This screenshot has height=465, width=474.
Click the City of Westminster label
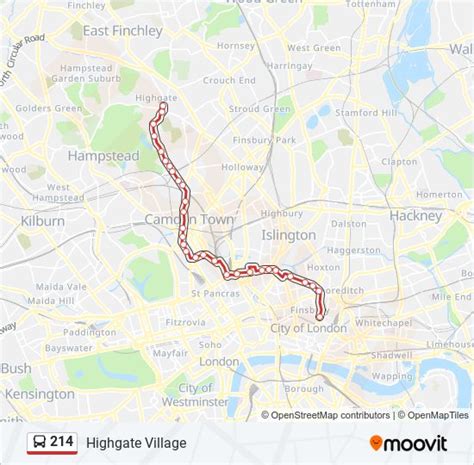point(195,395)
